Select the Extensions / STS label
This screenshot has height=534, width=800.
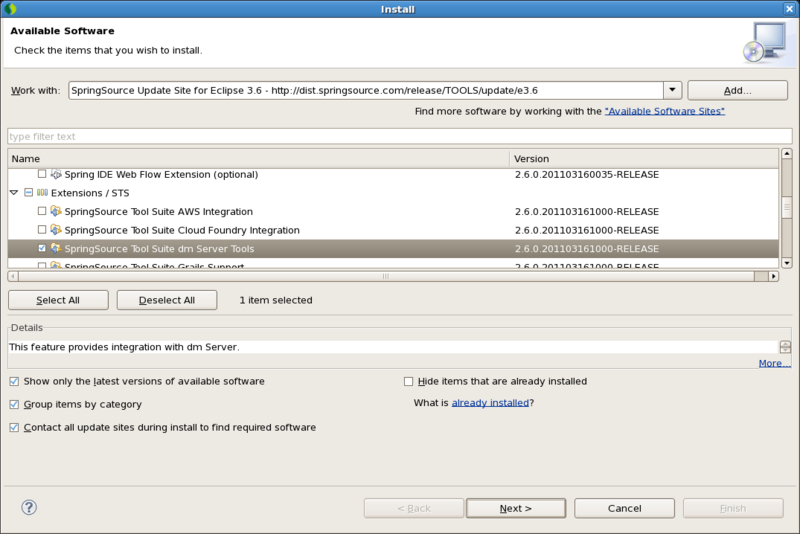(90, 193)
